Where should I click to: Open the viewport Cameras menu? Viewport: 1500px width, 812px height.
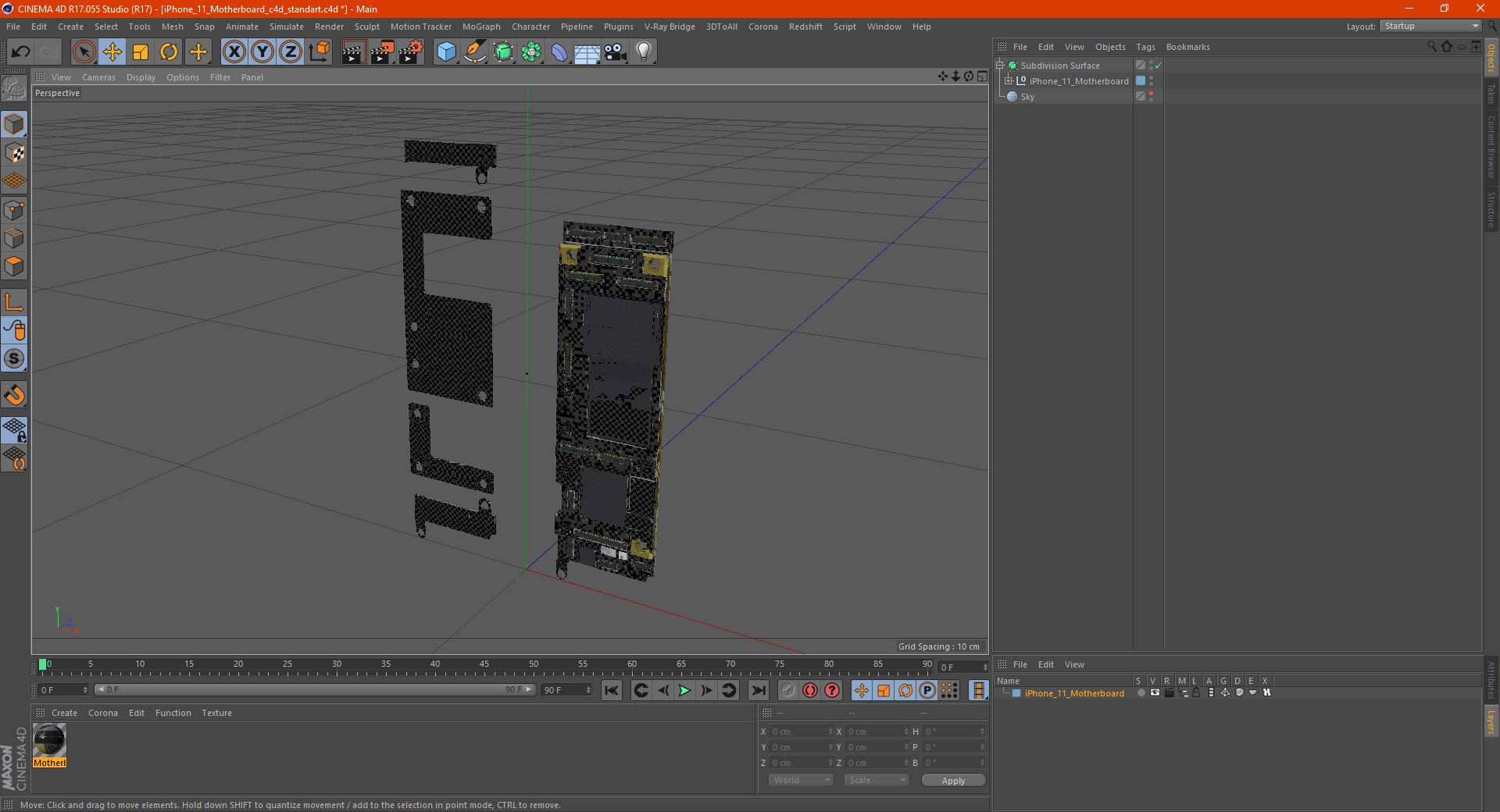coord(98,77)
